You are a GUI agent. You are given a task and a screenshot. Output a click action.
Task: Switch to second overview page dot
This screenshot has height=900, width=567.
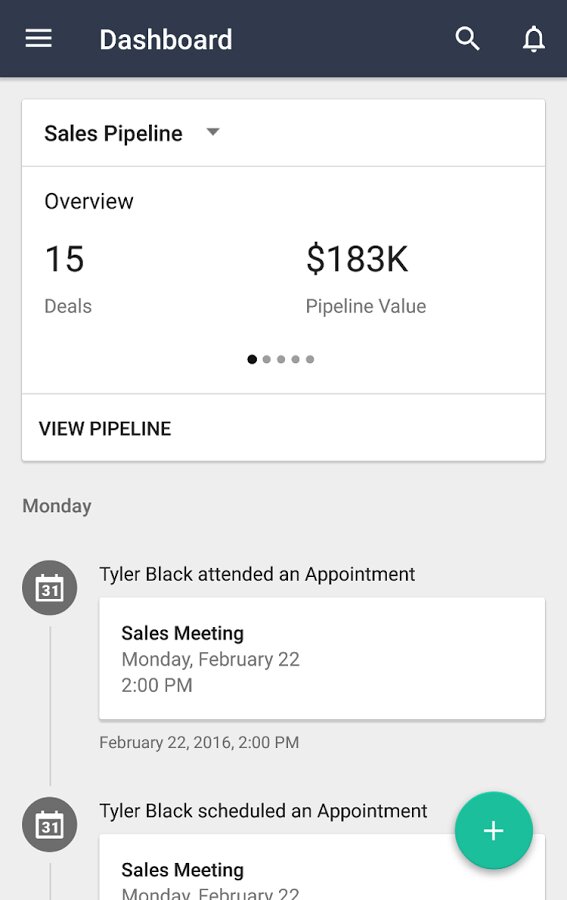(x=266, y=359)
